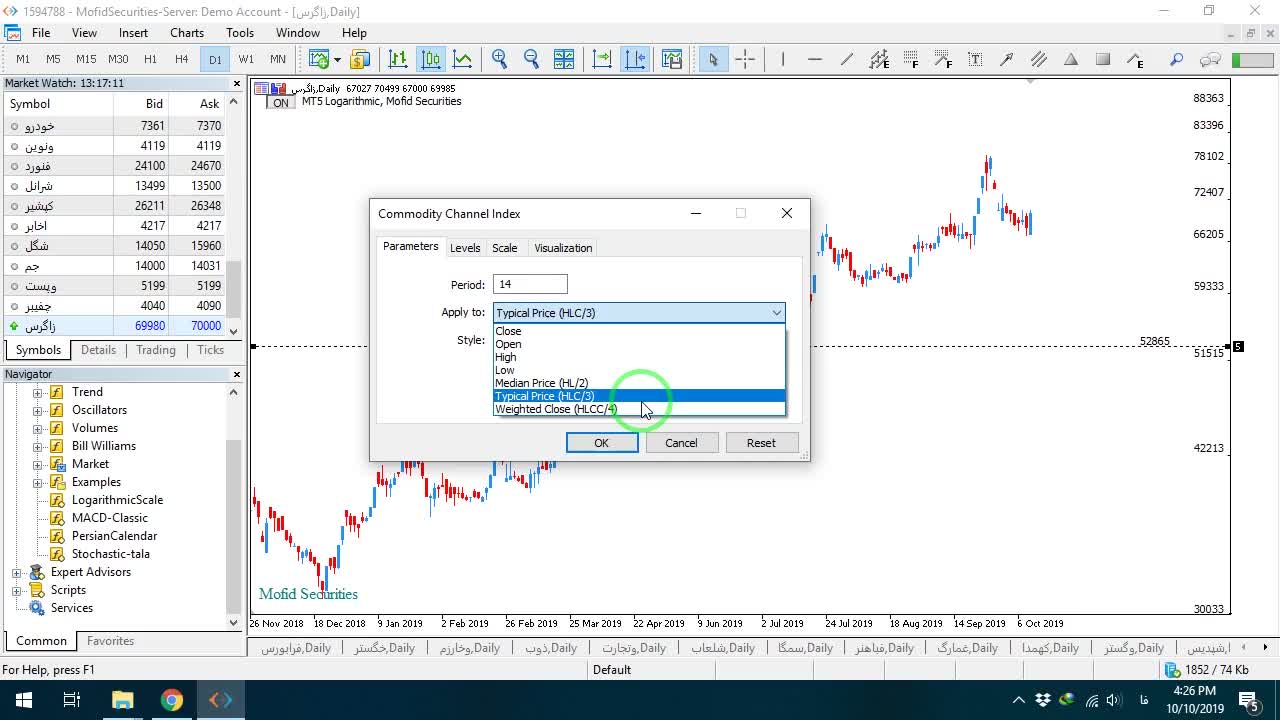Select the Trendline drawing tool

point(847,59)
